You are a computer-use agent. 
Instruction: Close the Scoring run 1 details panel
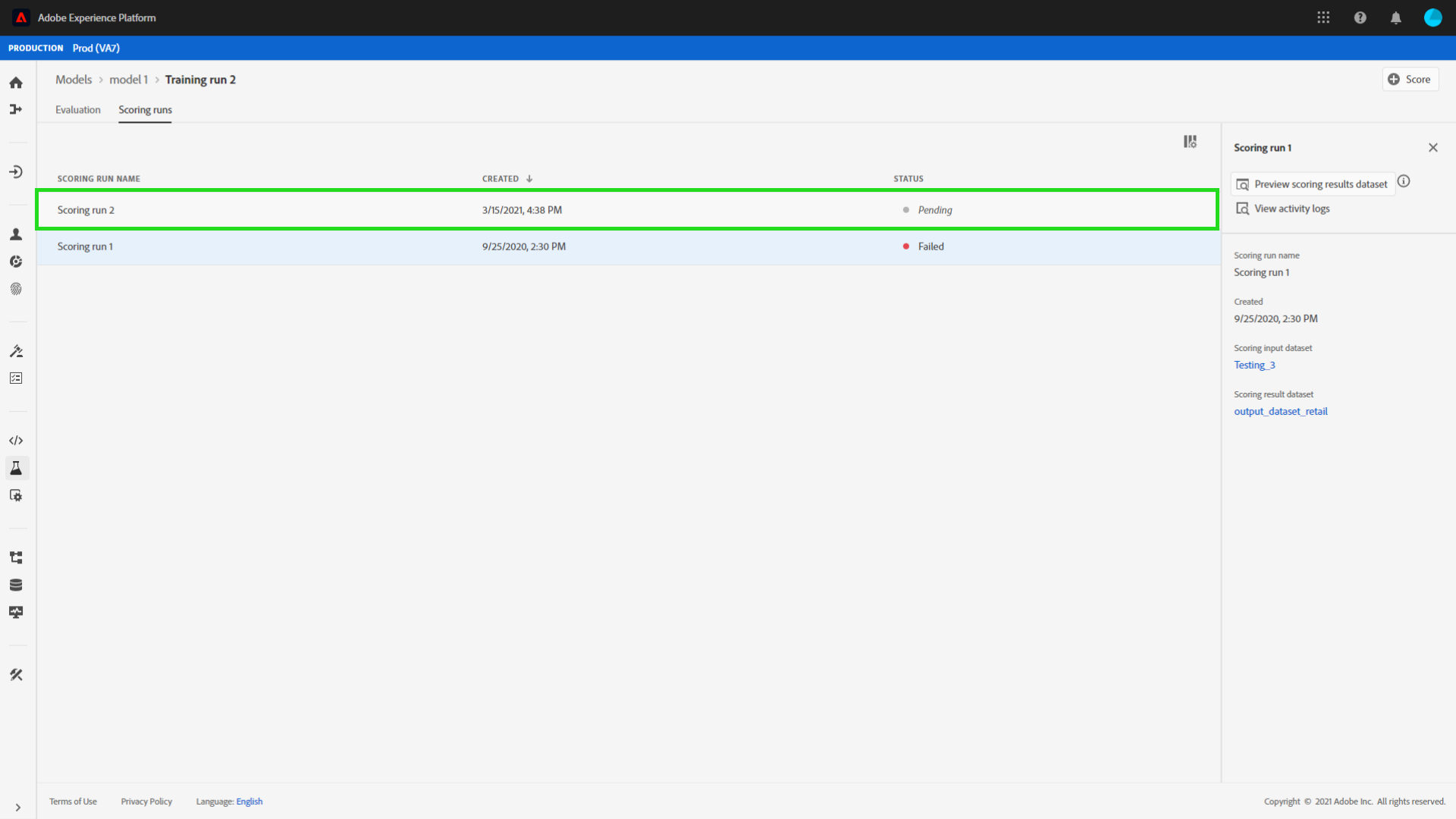[1432, 148]
